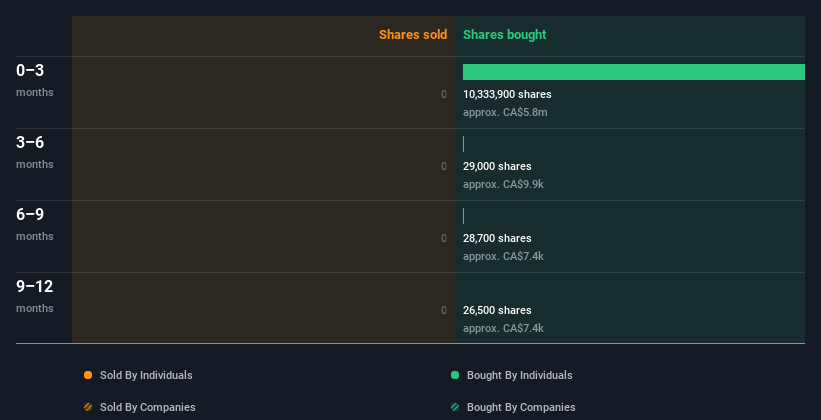Image resolution: width=821 pixels, height=420 pixels.
Task: Click the thin 6–9 months bought bar
Action: [x=463, y=216]
